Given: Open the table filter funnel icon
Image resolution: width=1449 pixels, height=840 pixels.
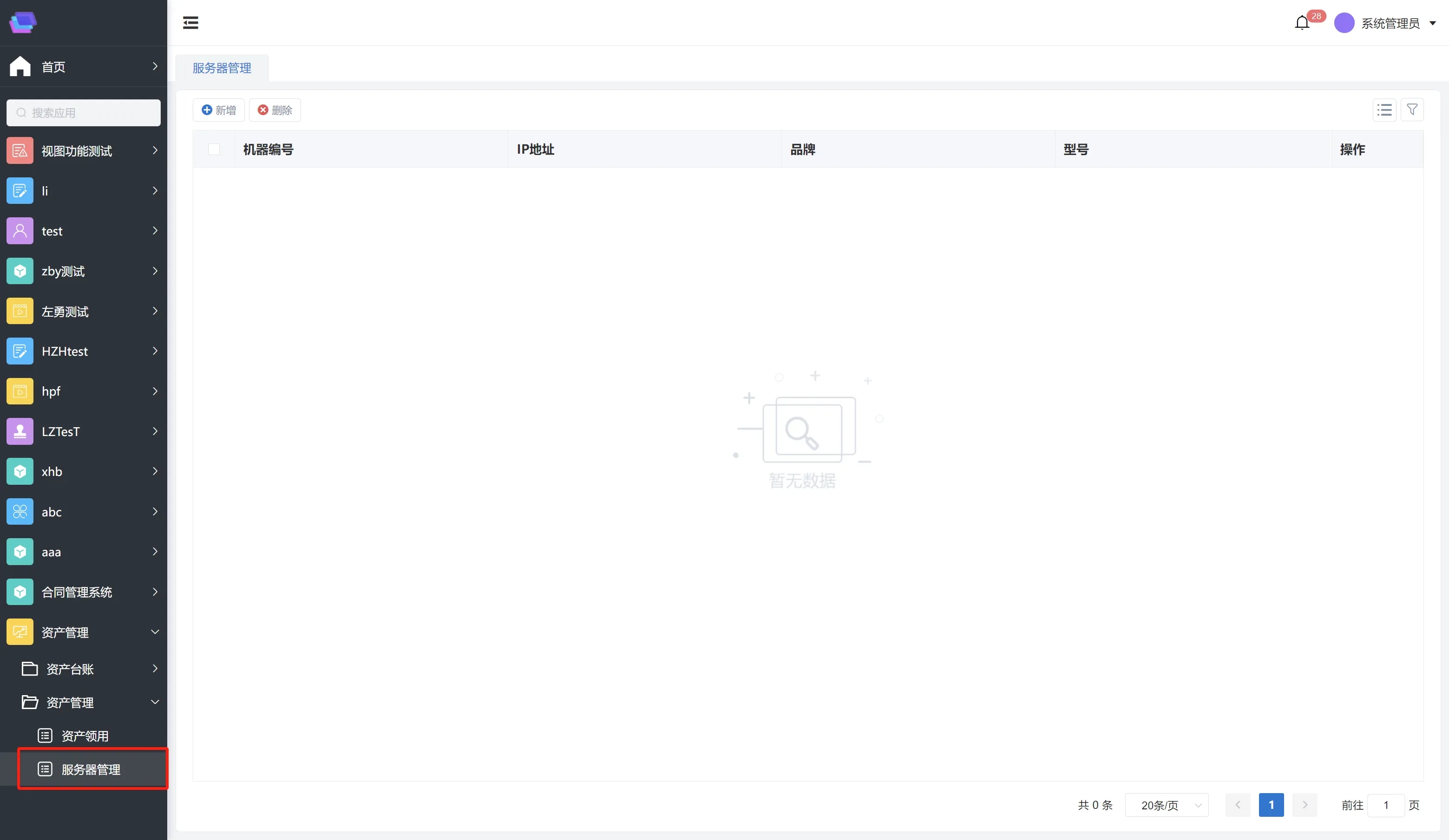Looking at the screenshot, I should click(1412, 110).
